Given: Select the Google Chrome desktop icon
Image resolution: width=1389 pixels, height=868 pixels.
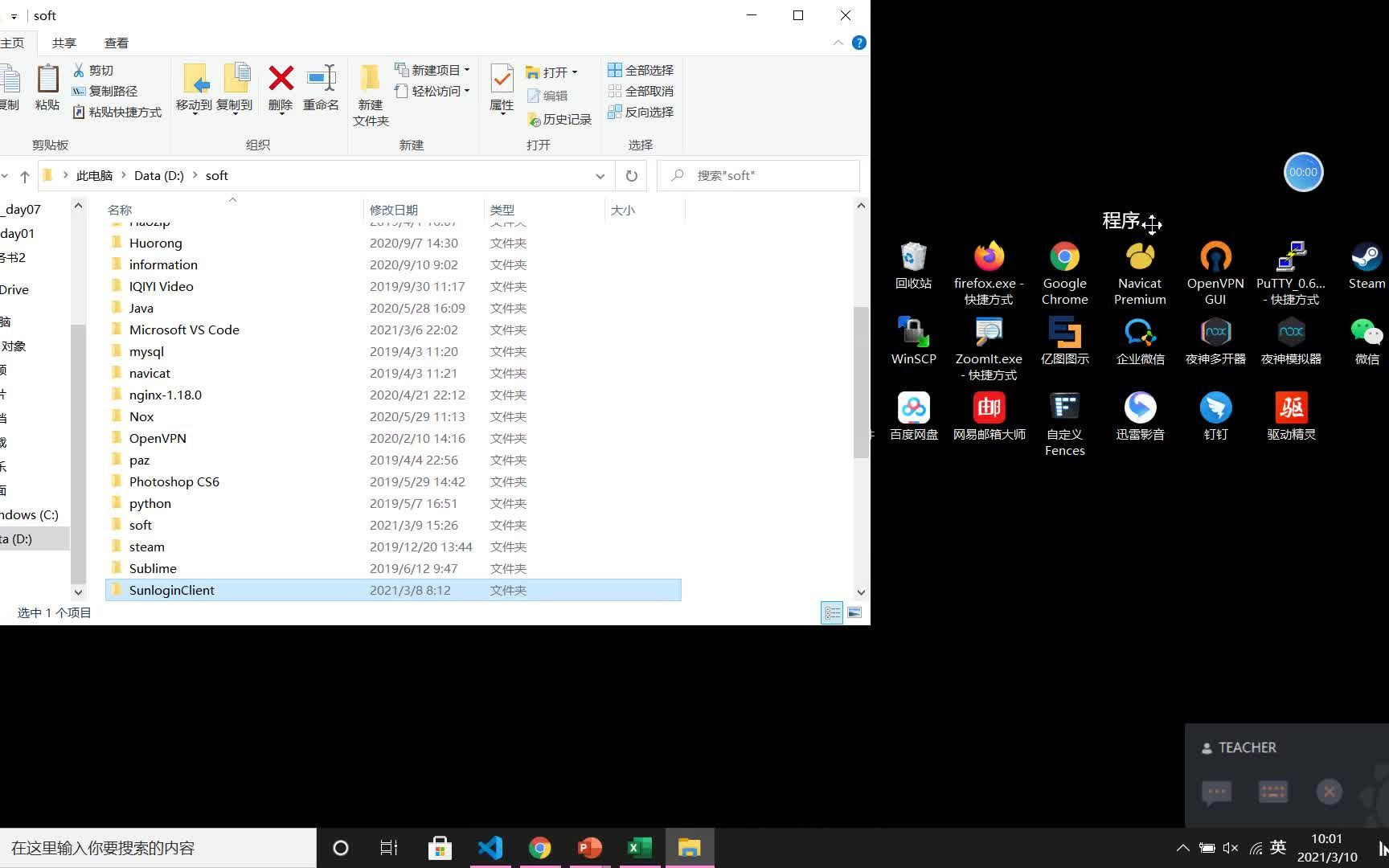Looking at the screenshot, I should (1064, 273).
